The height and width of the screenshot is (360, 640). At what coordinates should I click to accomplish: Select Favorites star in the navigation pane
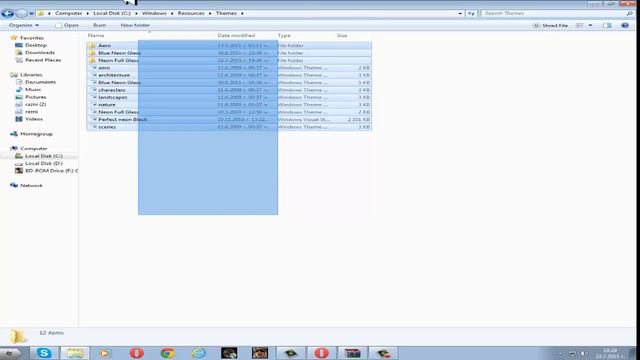14,38
